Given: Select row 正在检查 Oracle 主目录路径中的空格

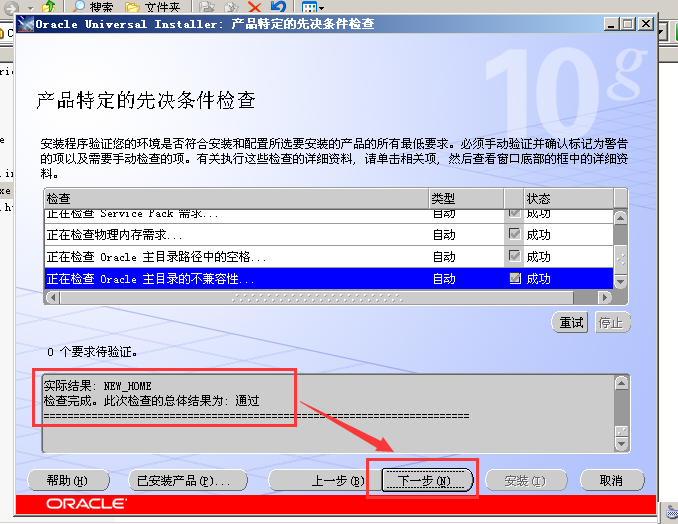Looking at the screenshot, I should [329, 257].
